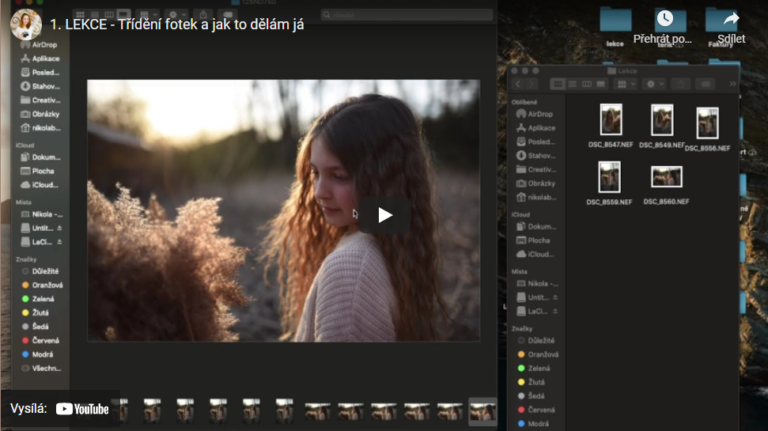Open lekce folder on desktop
The image size is (768, 431).
coord(615,27)
